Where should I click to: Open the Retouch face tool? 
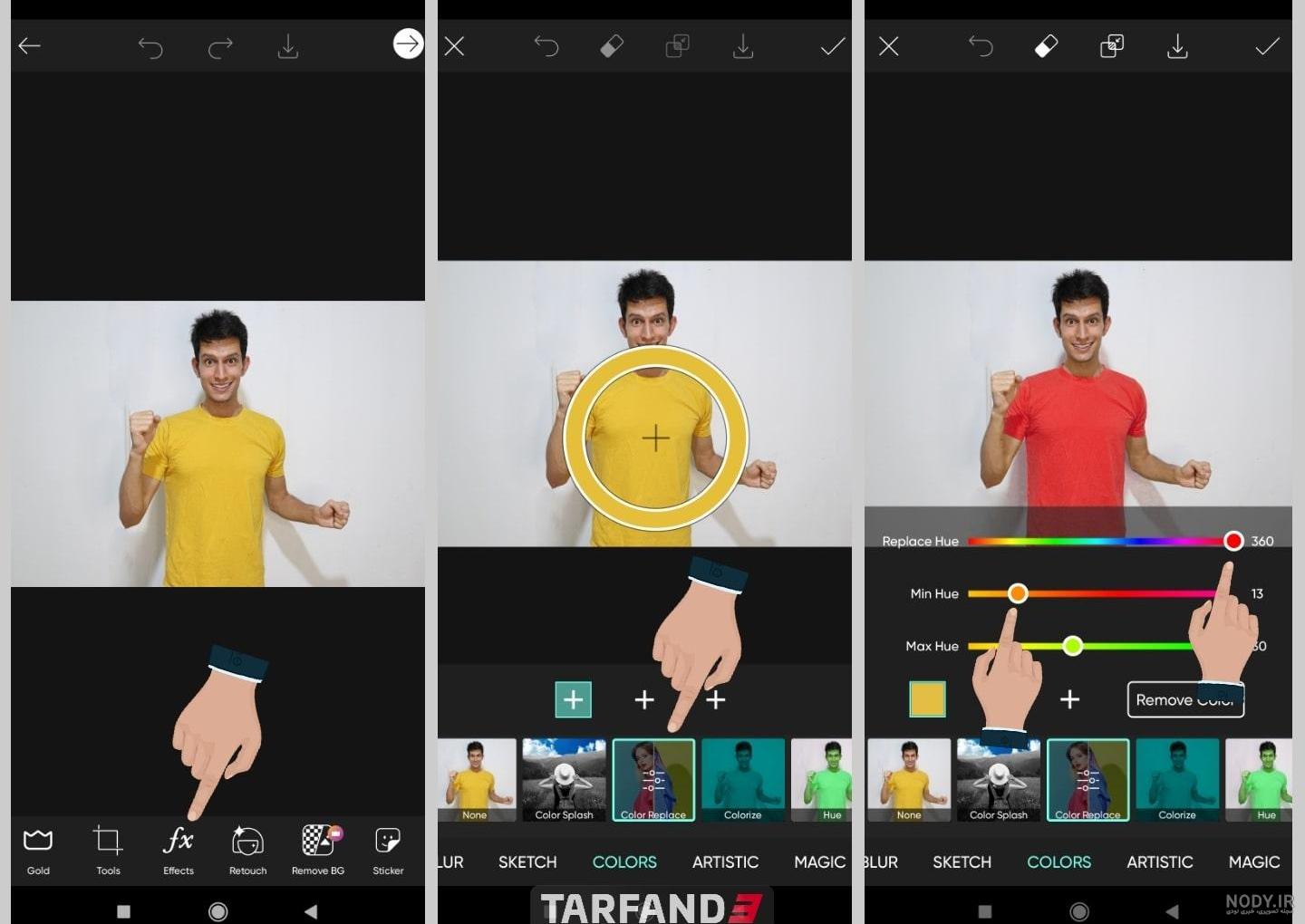tap(247, 851)
